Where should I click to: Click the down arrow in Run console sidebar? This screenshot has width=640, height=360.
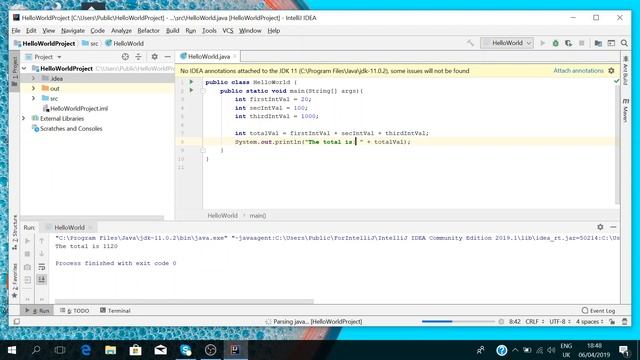[42, 254]
